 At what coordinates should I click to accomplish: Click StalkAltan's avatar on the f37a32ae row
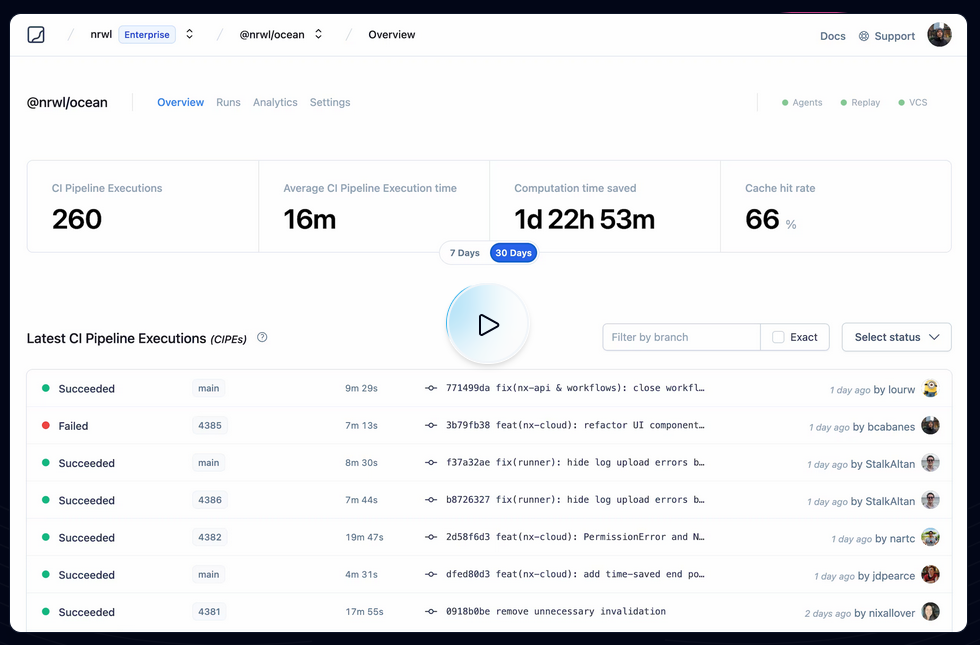point(931,462)
